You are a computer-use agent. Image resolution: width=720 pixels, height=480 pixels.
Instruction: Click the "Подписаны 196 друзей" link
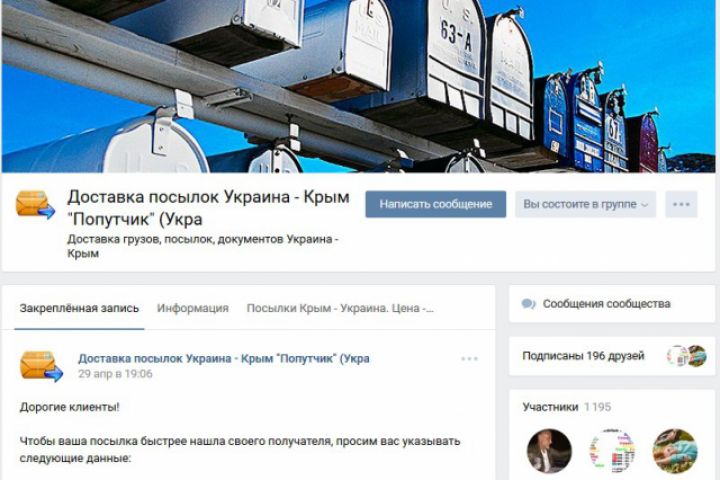tap(583, 356)
